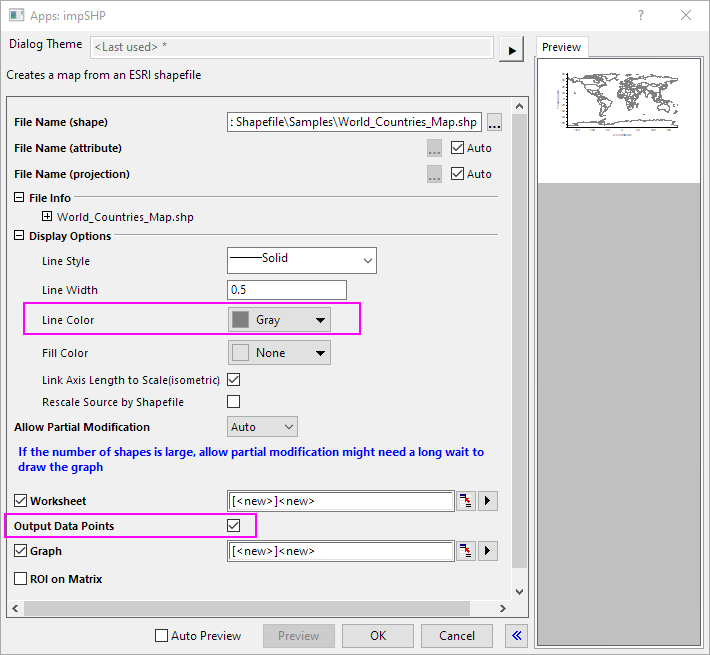Collapse the Display Options section
Viewport: 710px width, 655px height.
(20, 236)
